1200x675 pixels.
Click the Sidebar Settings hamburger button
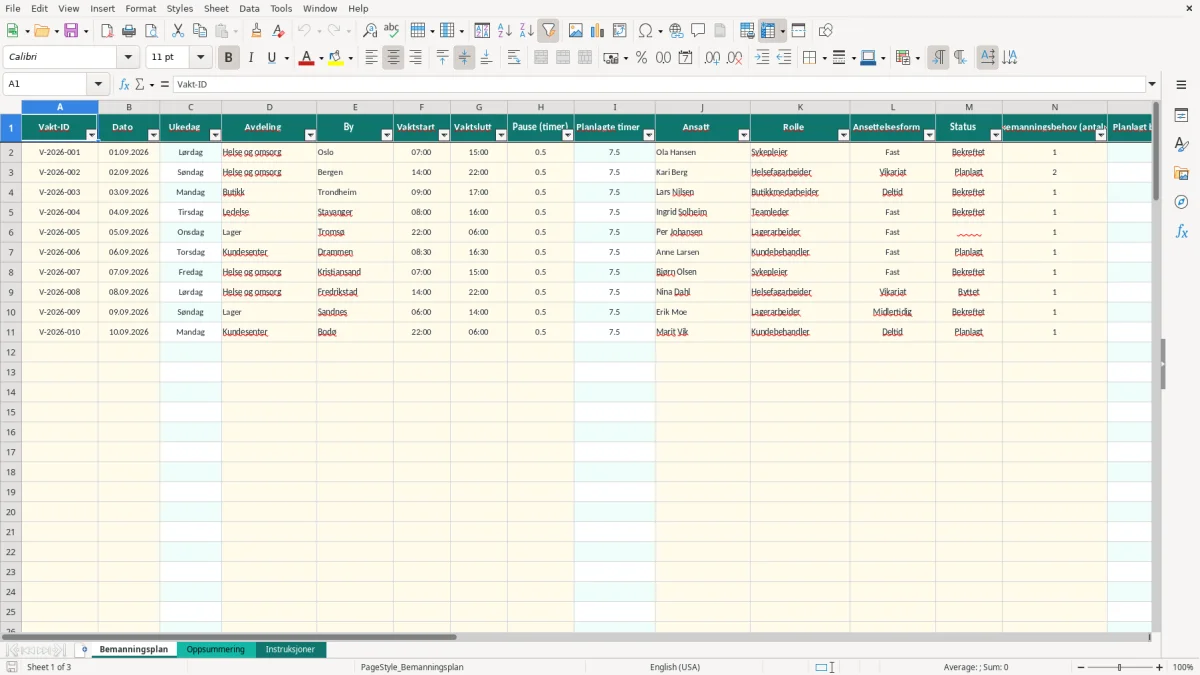[x=1181, y=85]
